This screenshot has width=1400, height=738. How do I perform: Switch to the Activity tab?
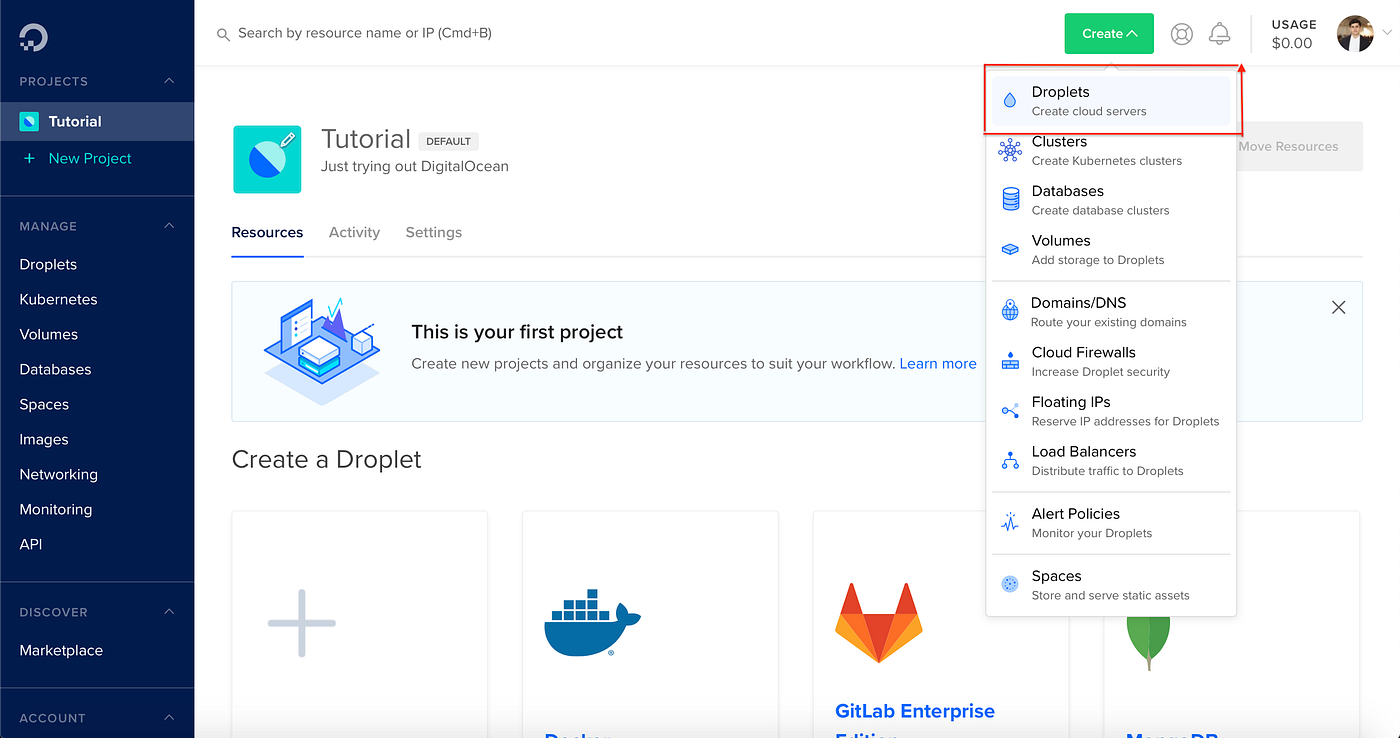(x=354, y=232)
